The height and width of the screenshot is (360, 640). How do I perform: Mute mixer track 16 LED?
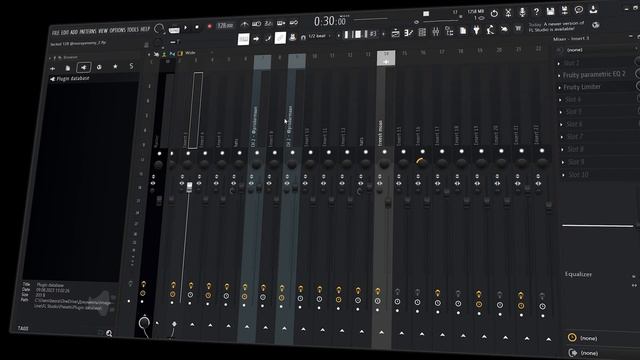pyautogui.click(x=422, y=151)
